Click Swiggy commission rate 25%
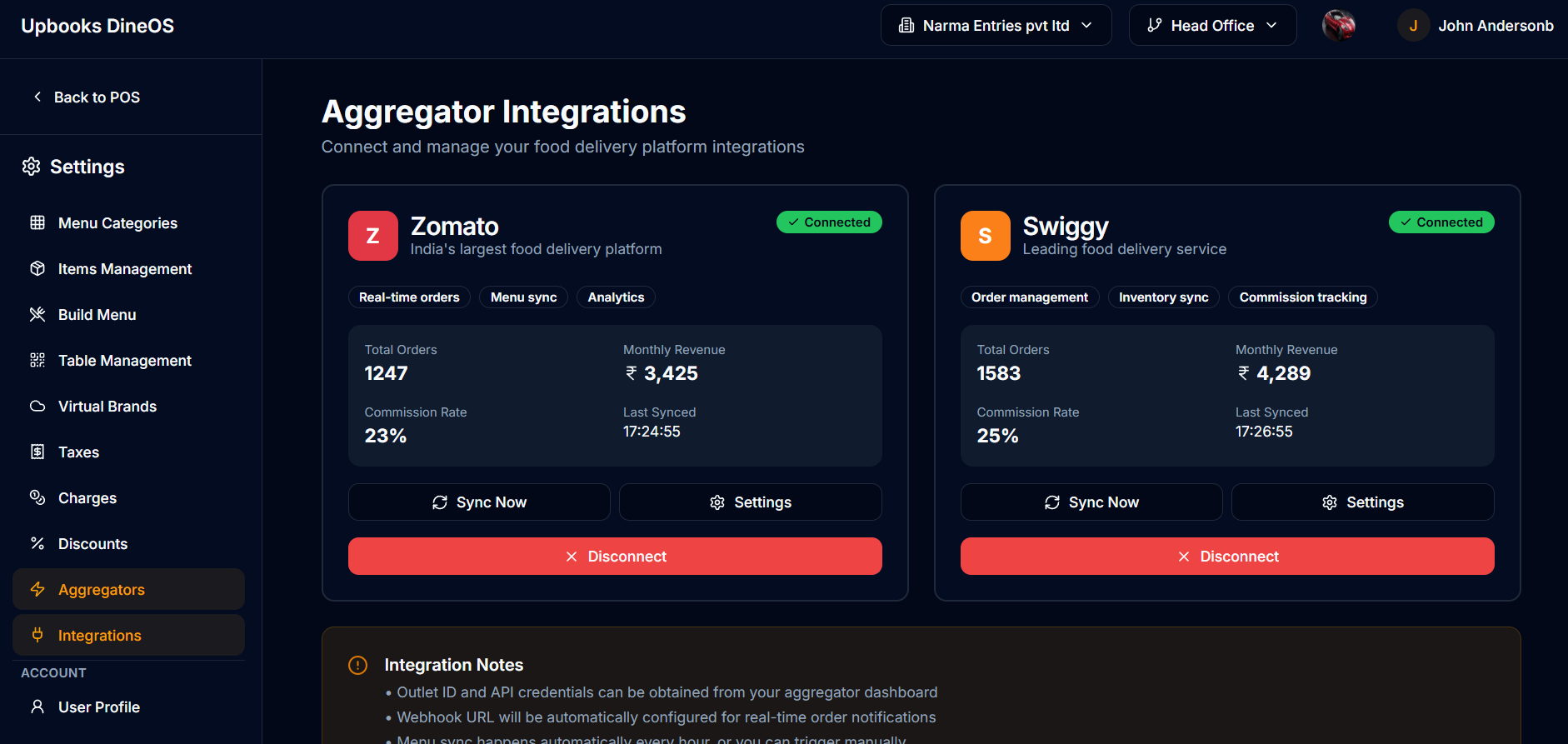Viewport: 1568px width, 744px height. coord(997,436)
